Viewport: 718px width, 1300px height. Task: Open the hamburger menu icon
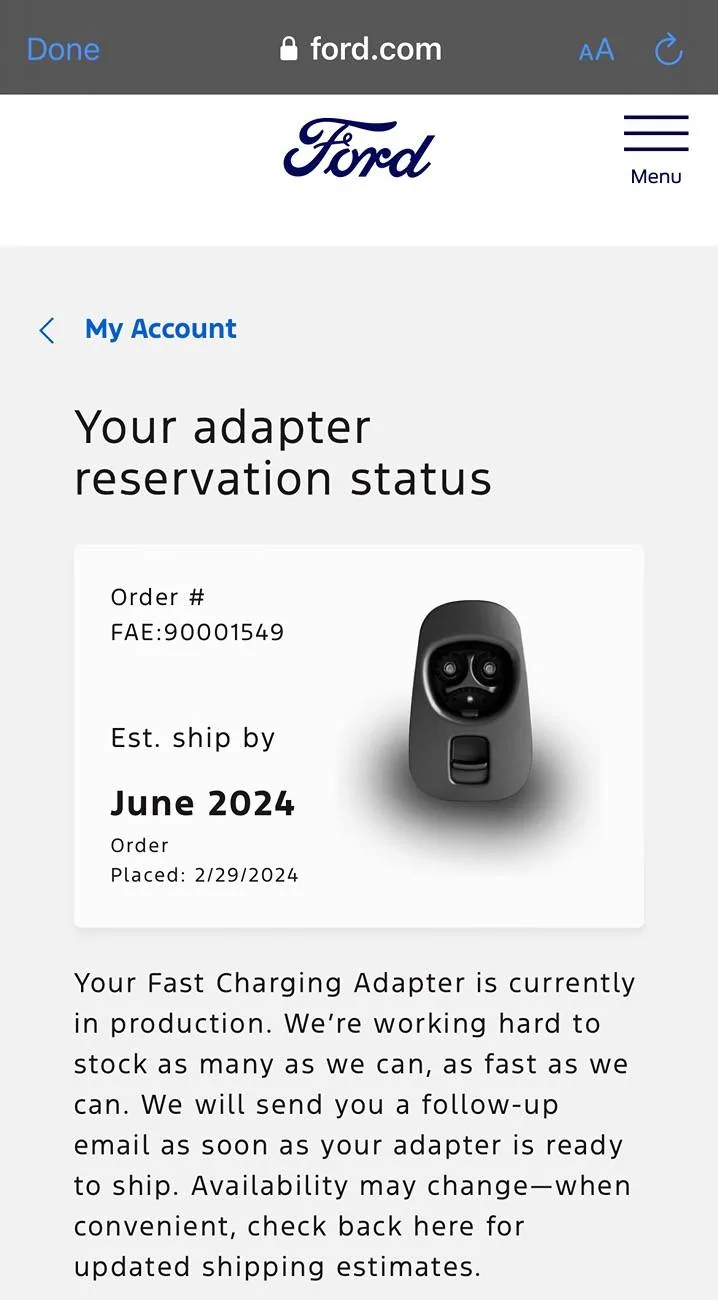tap(656, 134)
